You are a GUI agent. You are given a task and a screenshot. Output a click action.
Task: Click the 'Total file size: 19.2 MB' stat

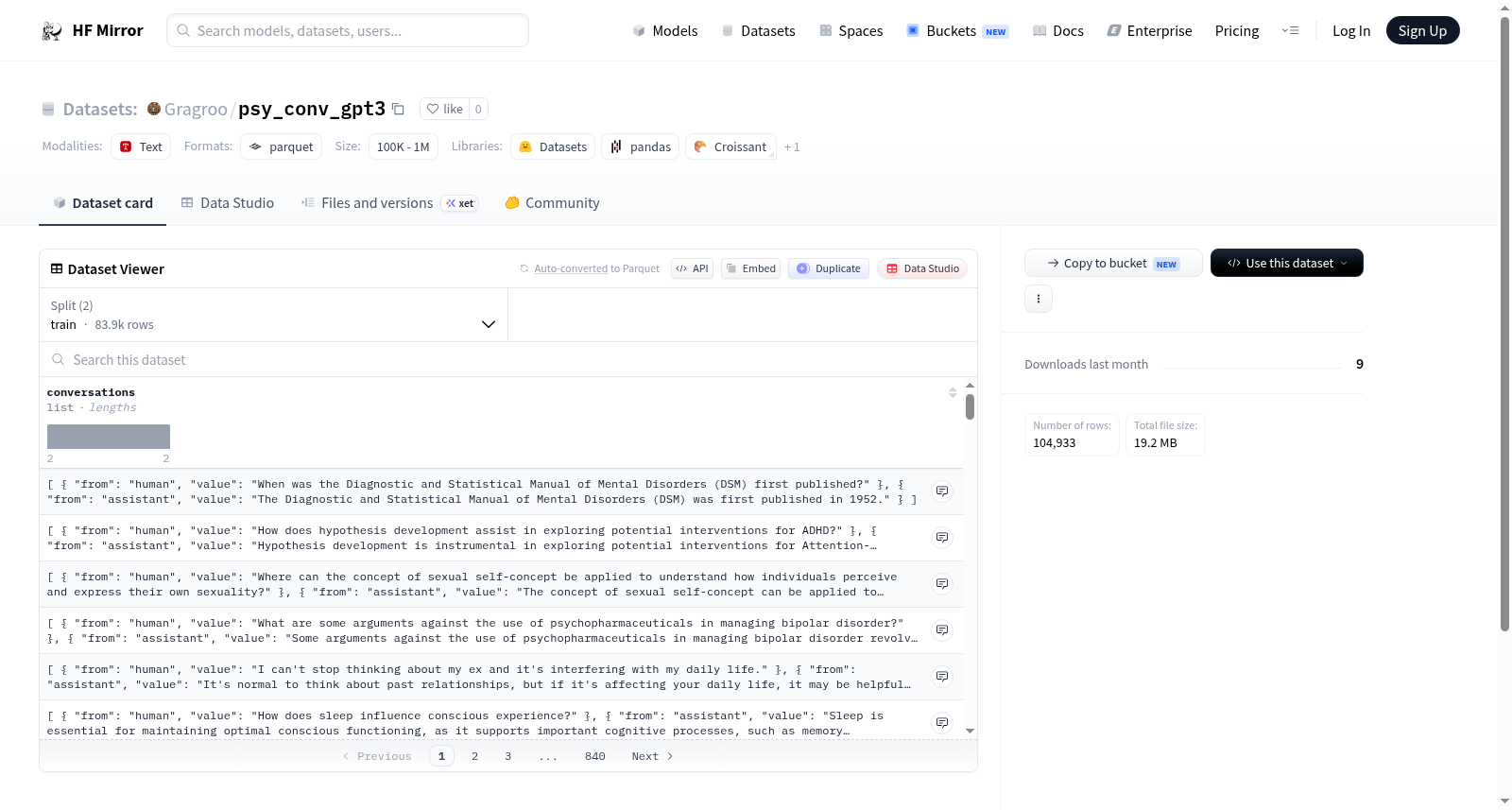point(1165,435)
